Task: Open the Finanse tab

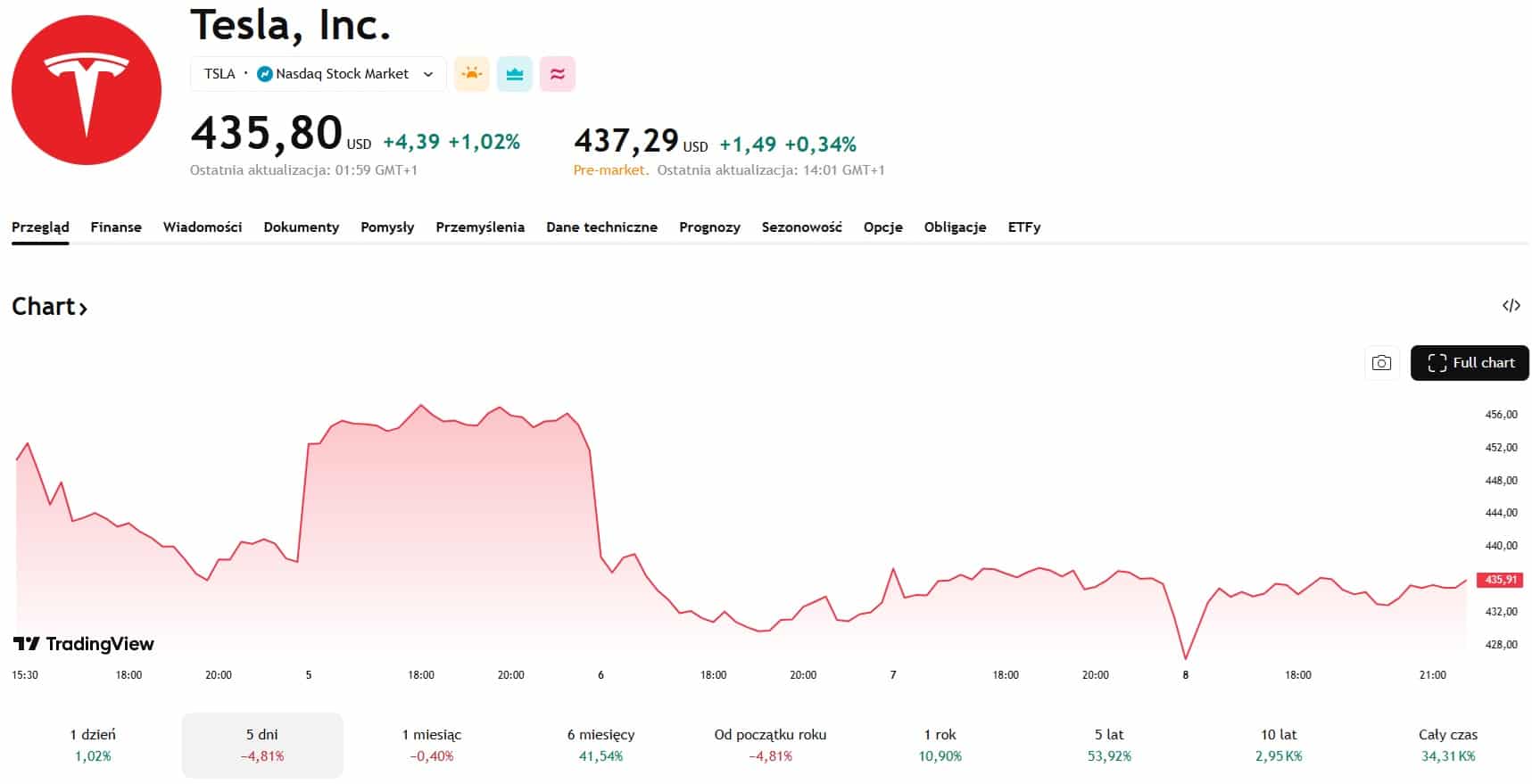Action: tap(116, 227)
